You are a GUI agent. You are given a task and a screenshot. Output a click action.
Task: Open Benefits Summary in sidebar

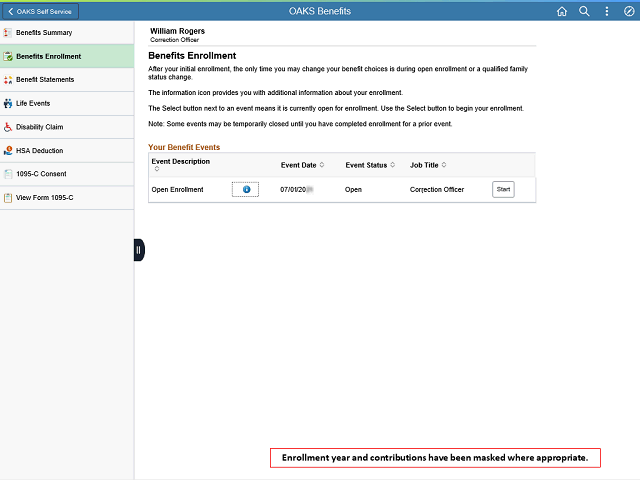tap(43, 33)
